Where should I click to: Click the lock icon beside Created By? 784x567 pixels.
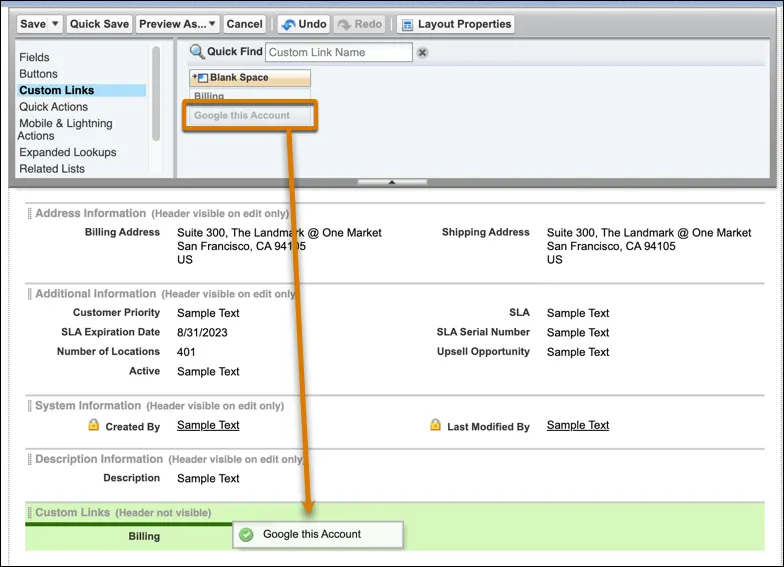94,425
